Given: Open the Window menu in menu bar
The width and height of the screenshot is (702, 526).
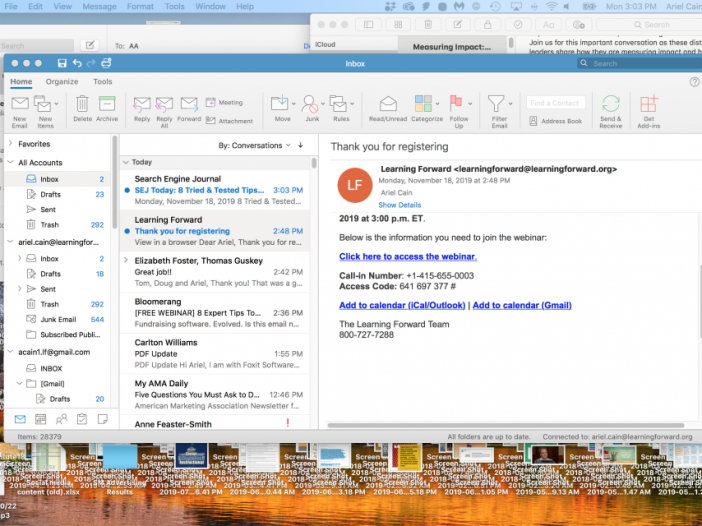Looking at the screenshot, I should pos(210,6).
